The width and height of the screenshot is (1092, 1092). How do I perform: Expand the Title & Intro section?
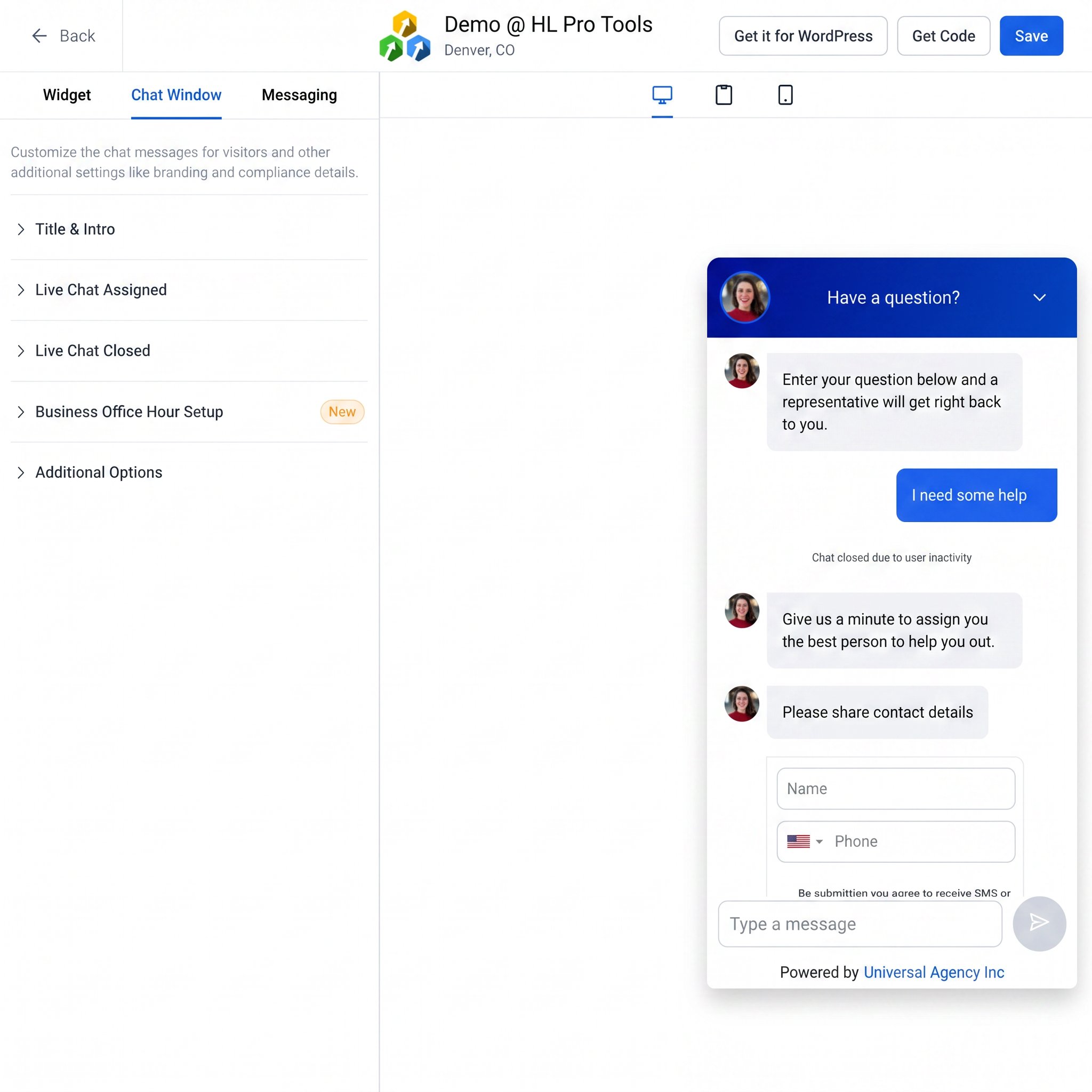tap(189, 229)
